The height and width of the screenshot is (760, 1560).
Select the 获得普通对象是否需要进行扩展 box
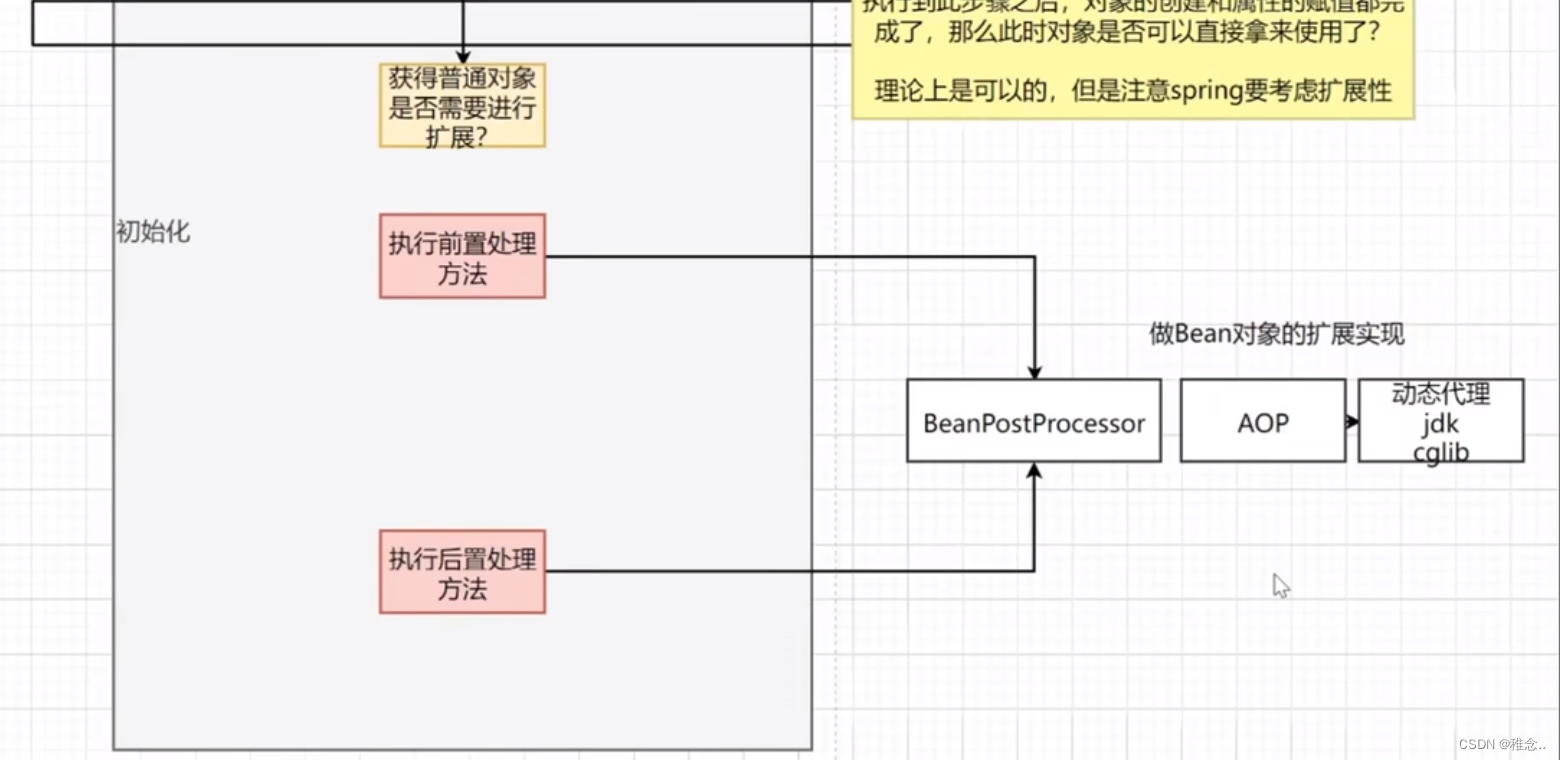click(x=462, y=105)
